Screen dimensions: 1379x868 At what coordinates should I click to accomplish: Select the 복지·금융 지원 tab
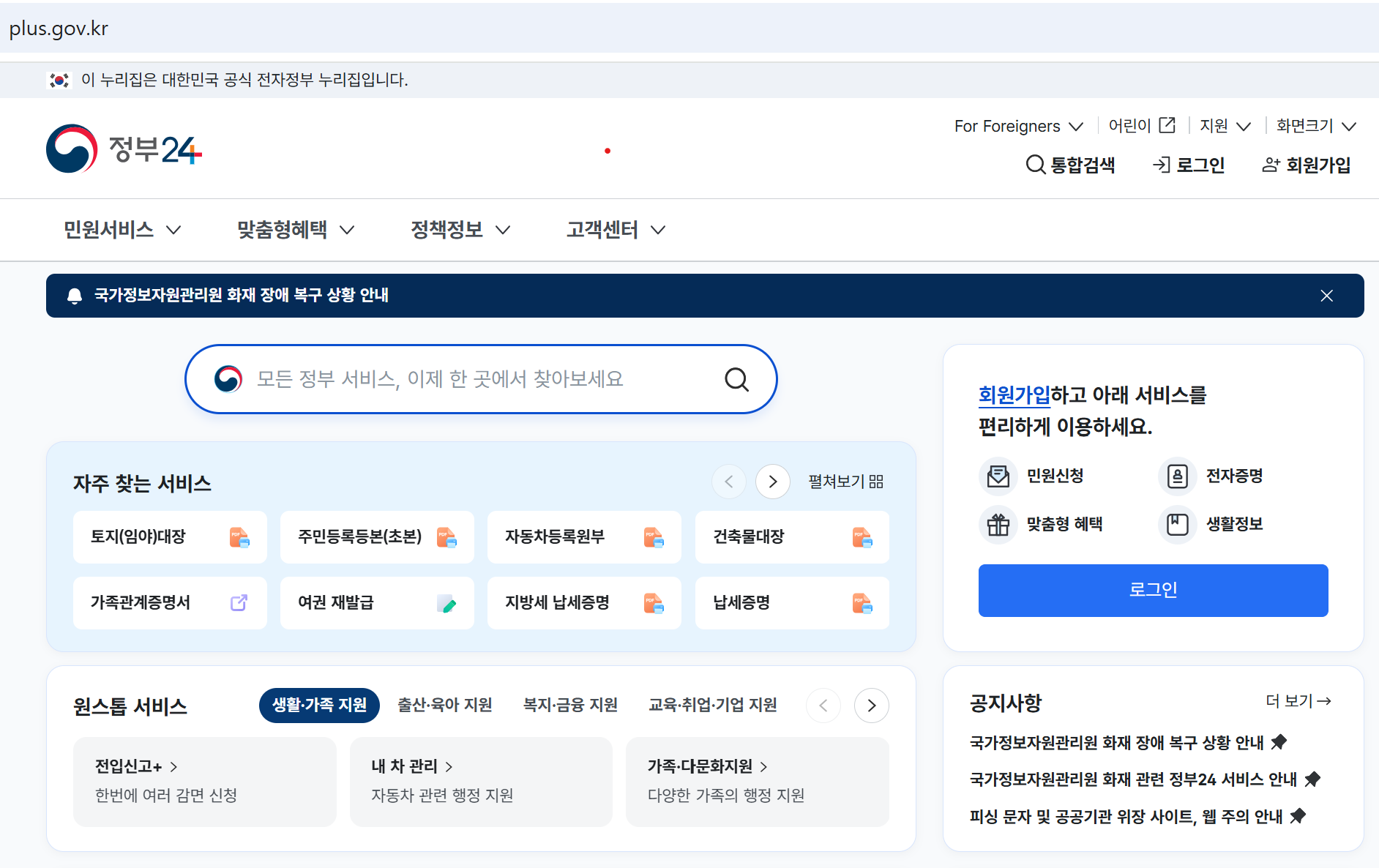570,705
